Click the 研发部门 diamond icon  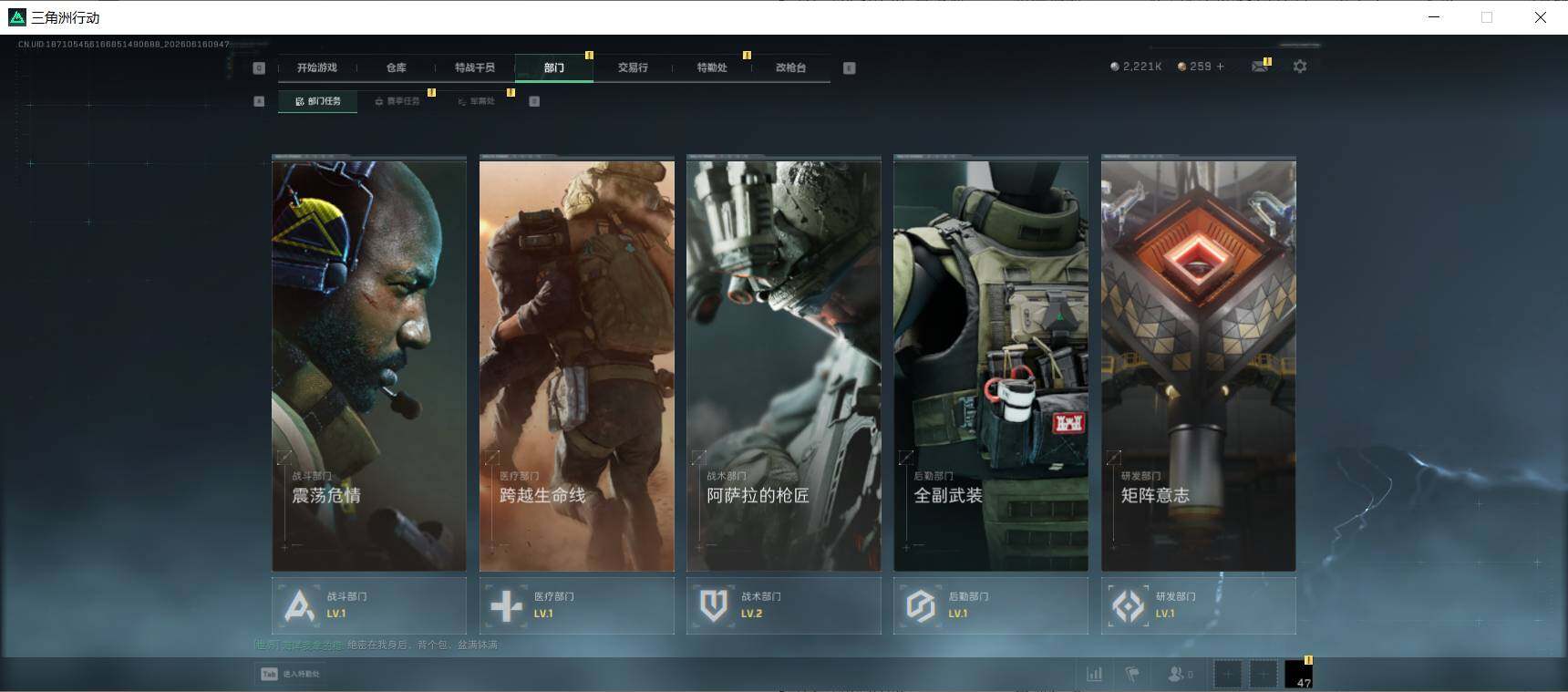tap(1129, 605)
